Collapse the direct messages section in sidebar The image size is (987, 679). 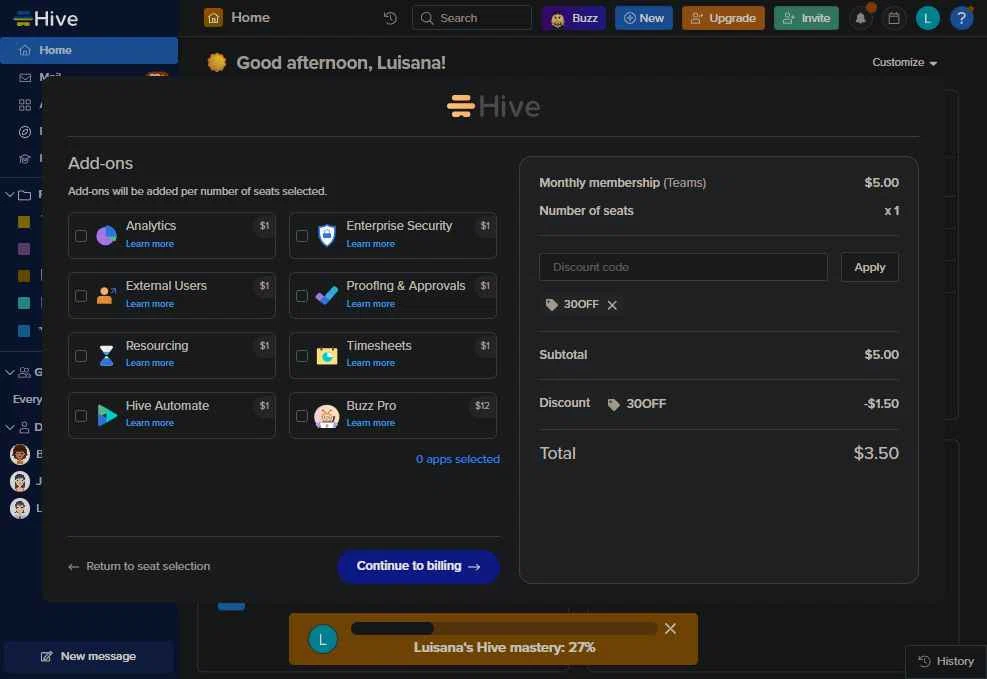pos(9,427)
